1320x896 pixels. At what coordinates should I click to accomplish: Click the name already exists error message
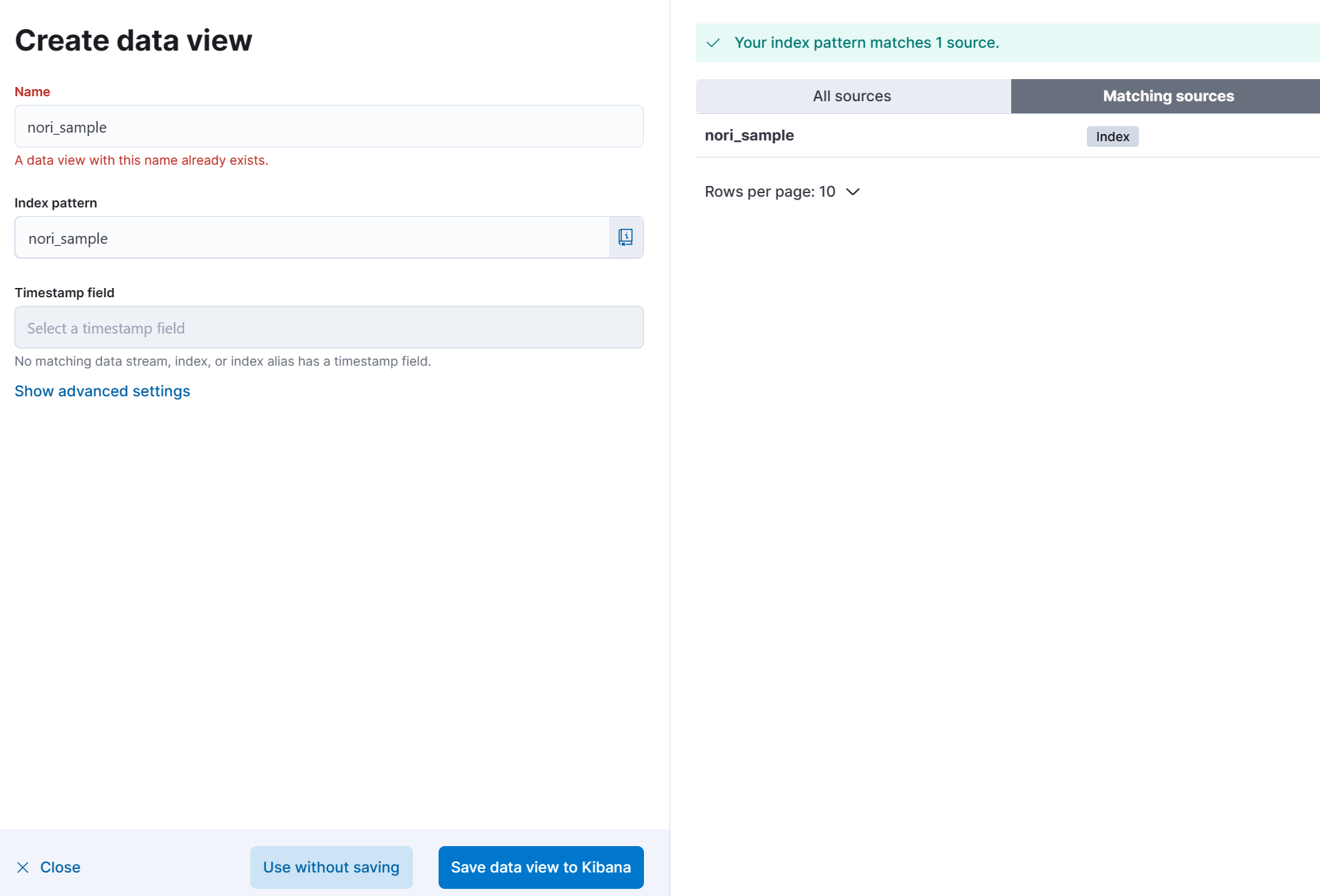click(141, 160)
